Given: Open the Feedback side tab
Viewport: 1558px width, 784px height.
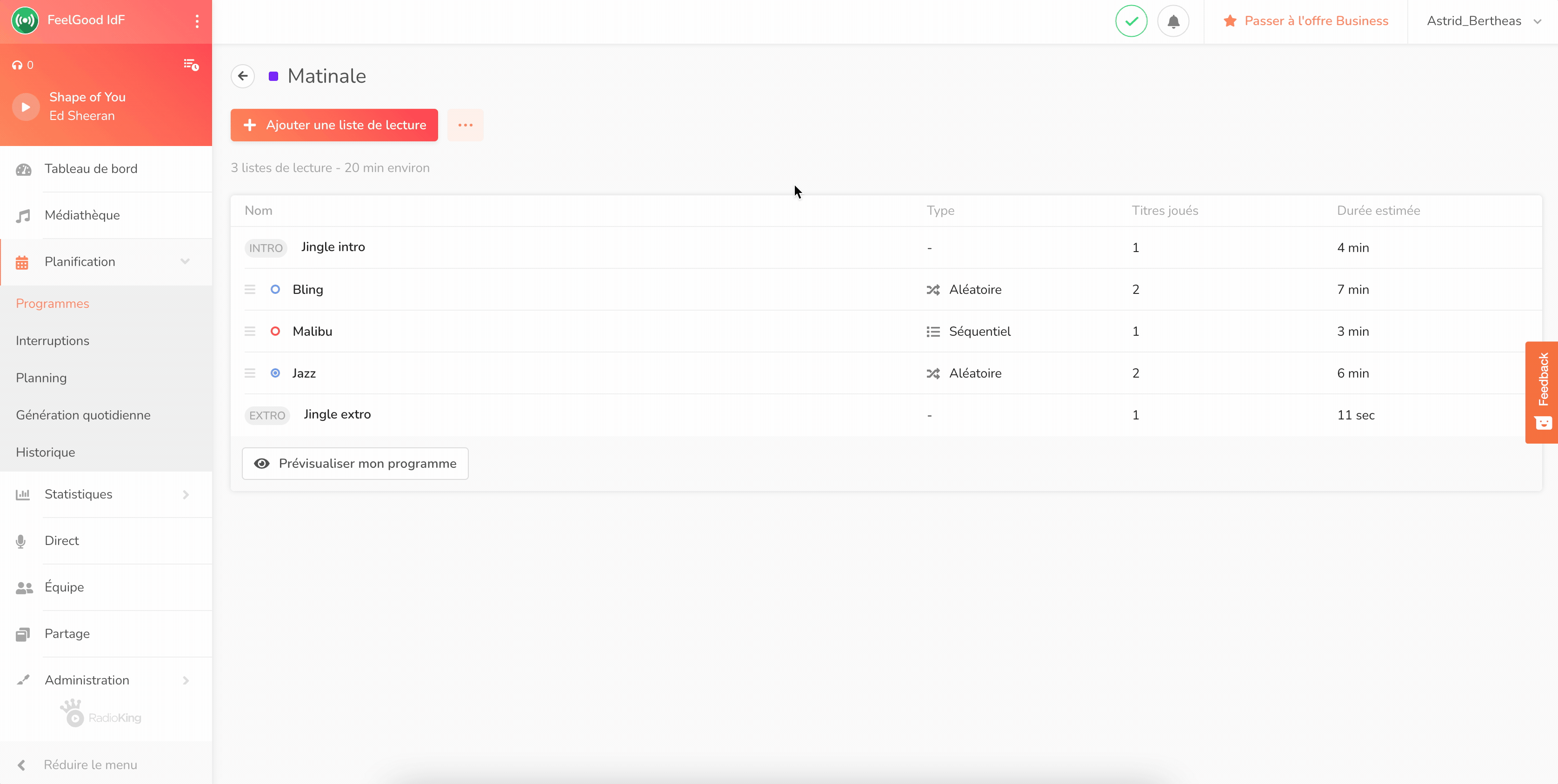Looking at the screenshot, I should coord(1542,392).
